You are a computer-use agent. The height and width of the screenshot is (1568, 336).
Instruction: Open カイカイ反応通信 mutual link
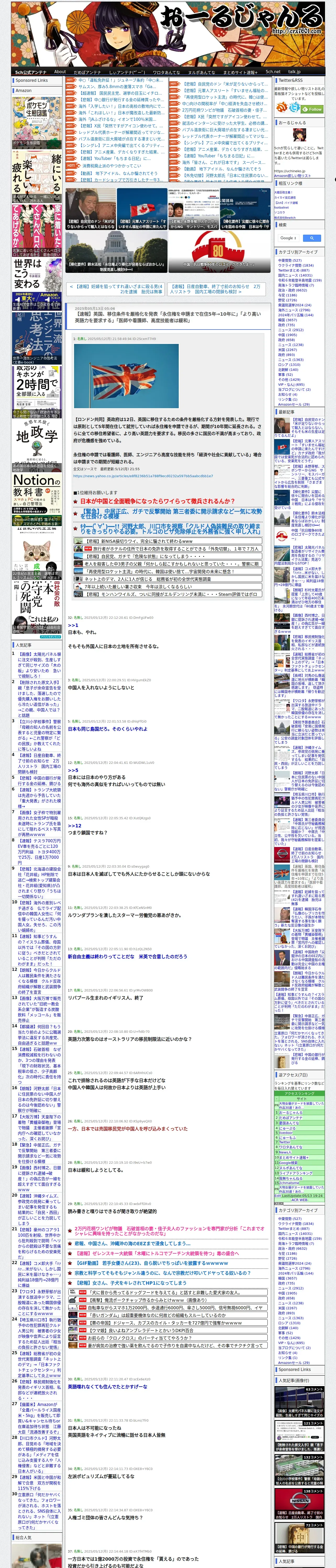tap(285, 197)
